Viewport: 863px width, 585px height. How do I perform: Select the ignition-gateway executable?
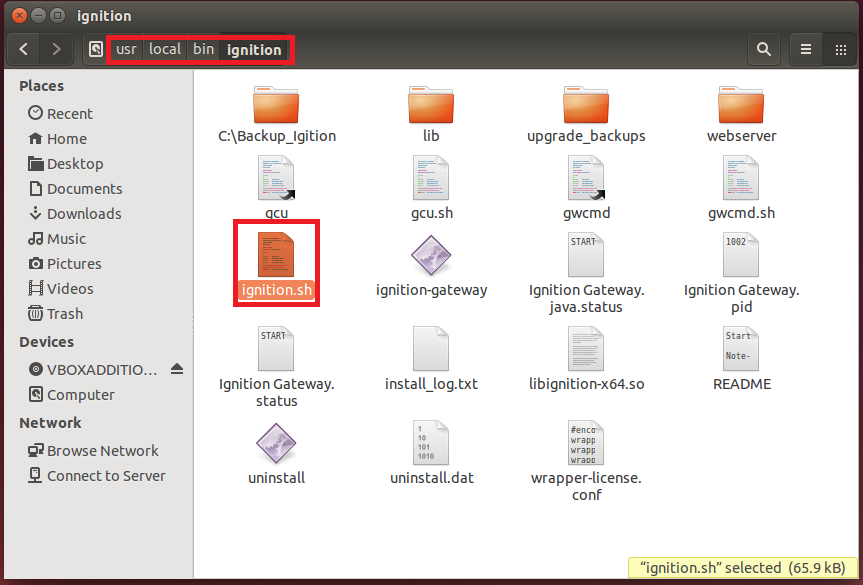point(431,266)
